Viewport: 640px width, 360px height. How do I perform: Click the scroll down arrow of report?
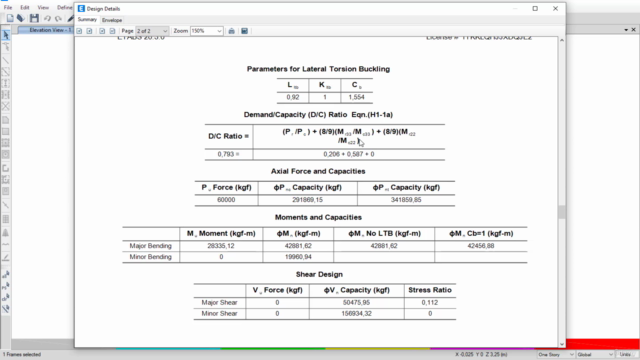(x=562, y=344)
